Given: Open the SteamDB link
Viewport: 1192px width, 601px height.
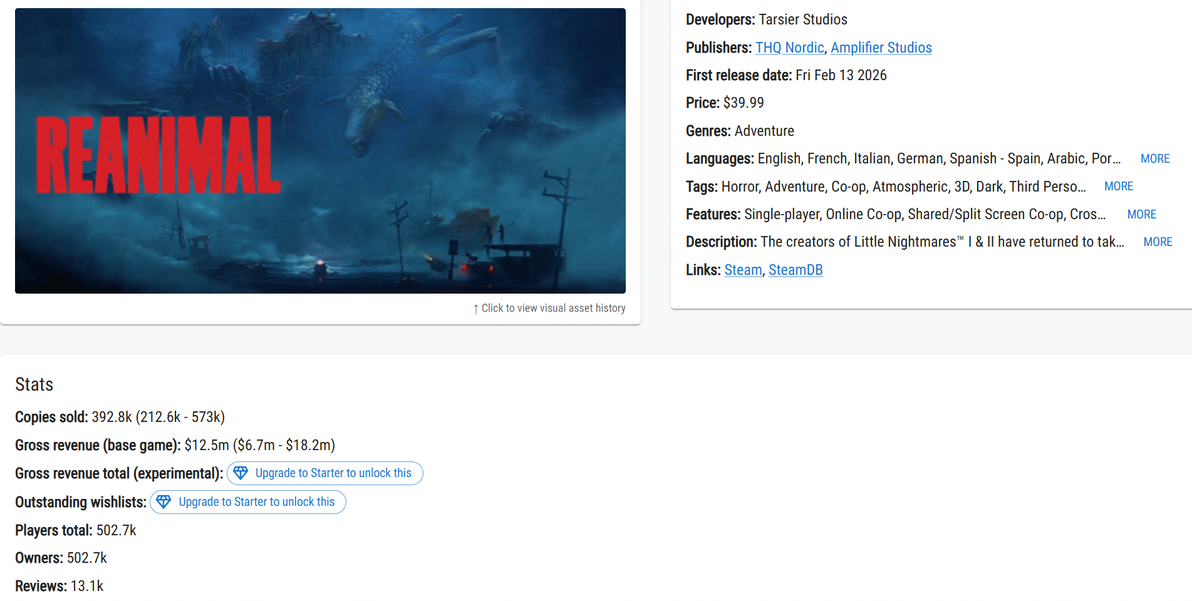Looking at the screenshot, I should point(795,270).
